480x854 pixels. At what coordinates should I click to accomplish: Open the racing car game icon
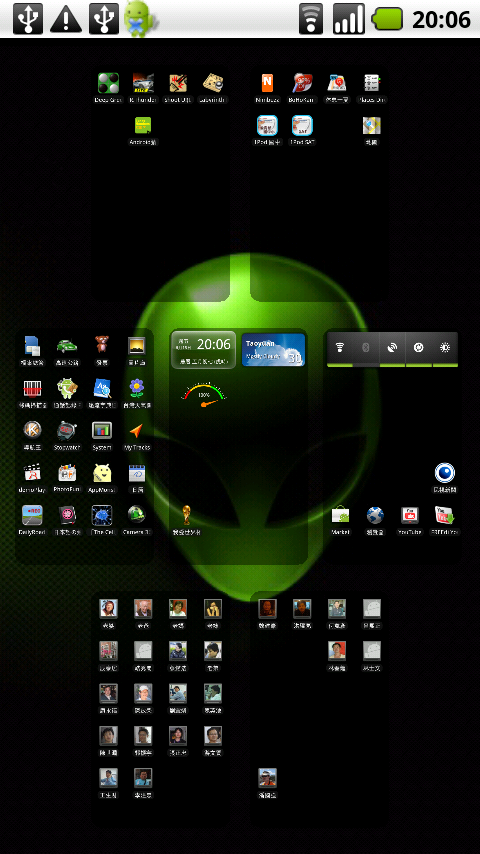tap(143, 83)
